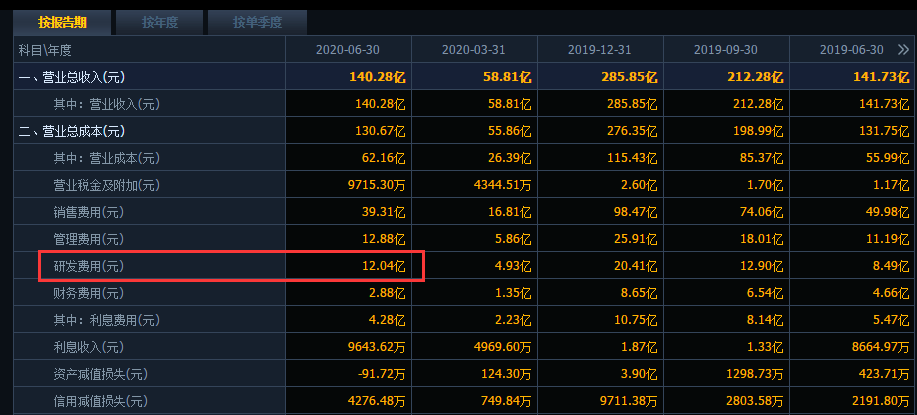Click the 198.99亿 total cost value
917x415 pixels.
pos(758,131)
